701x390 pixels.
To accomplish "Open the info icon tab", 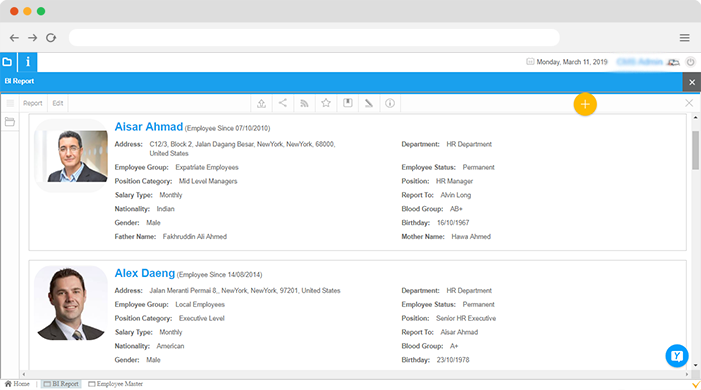I will click(28, 62).
